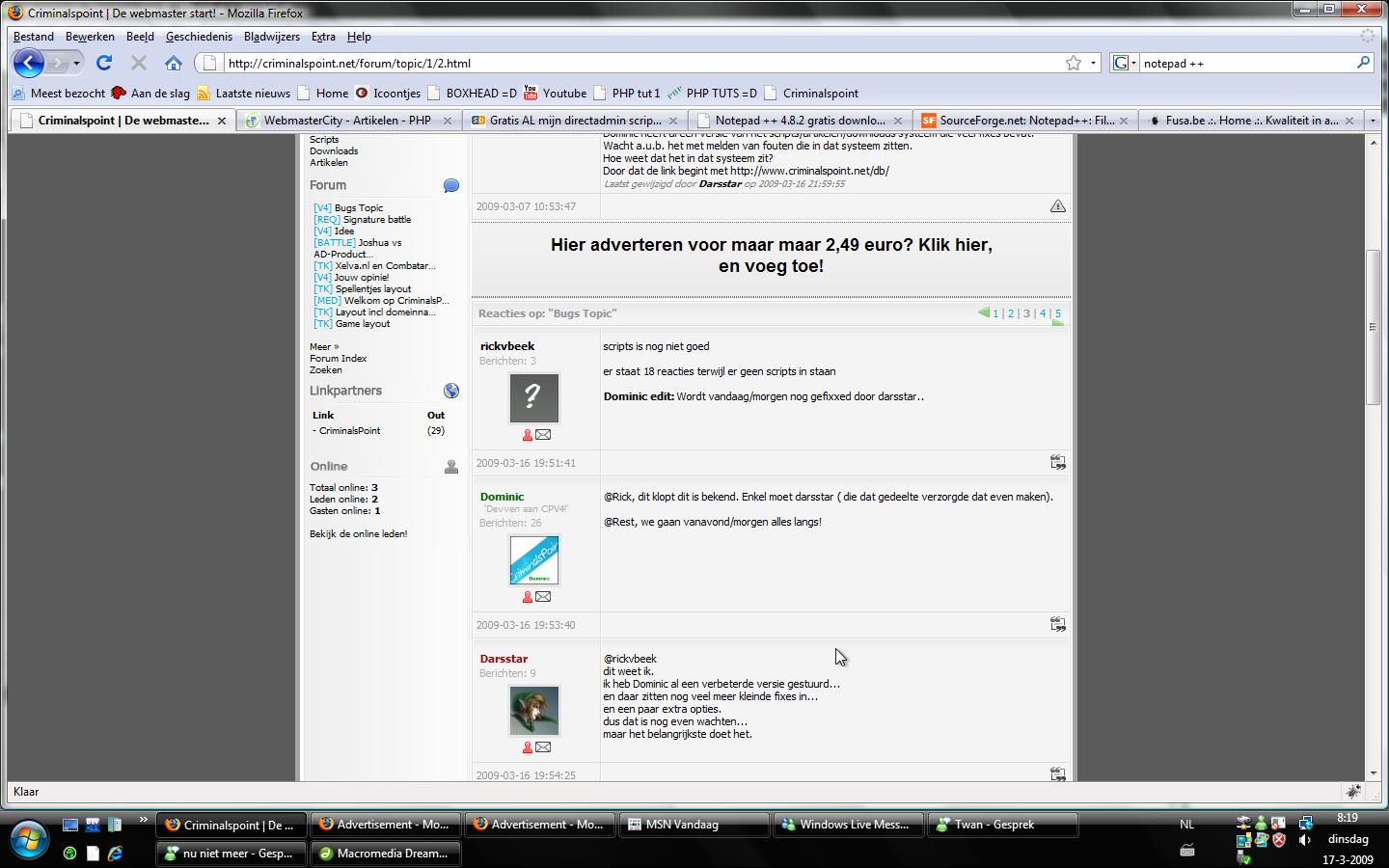Click the warning triangle report icon
The width and height of the screenshot is (1389, 868).
1058,206
